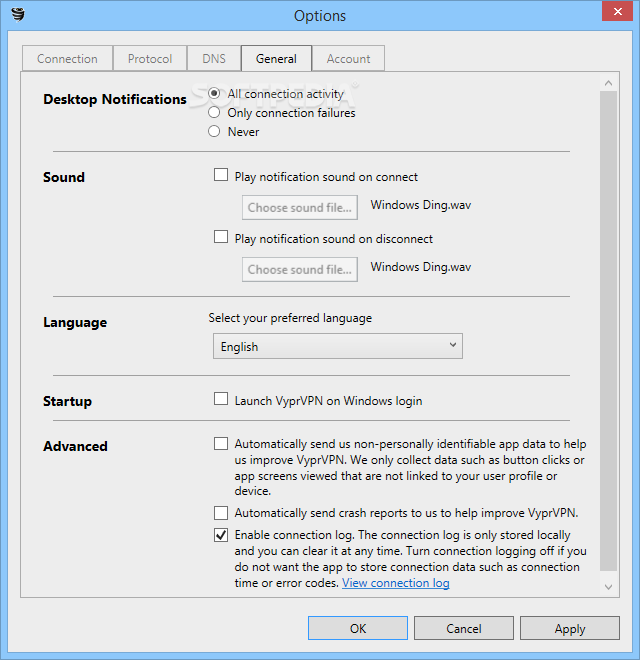Toggle automatic crash reports checkbox
Screen dimensions: 640x660
pos(221,513)
